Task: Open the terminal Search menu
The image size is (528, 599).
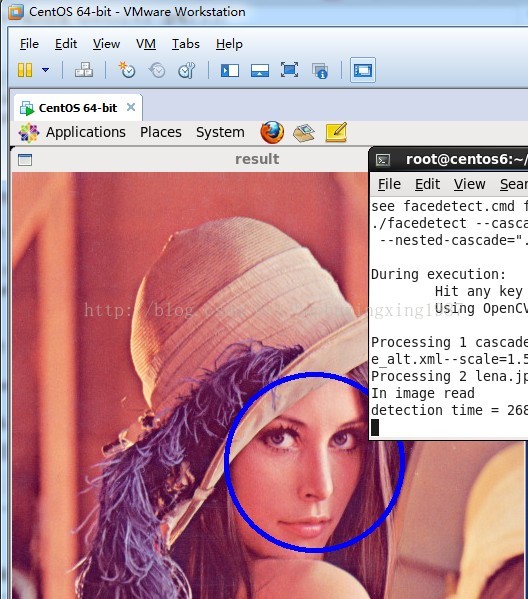Action: pyautogui.click(x=514, y=185)
